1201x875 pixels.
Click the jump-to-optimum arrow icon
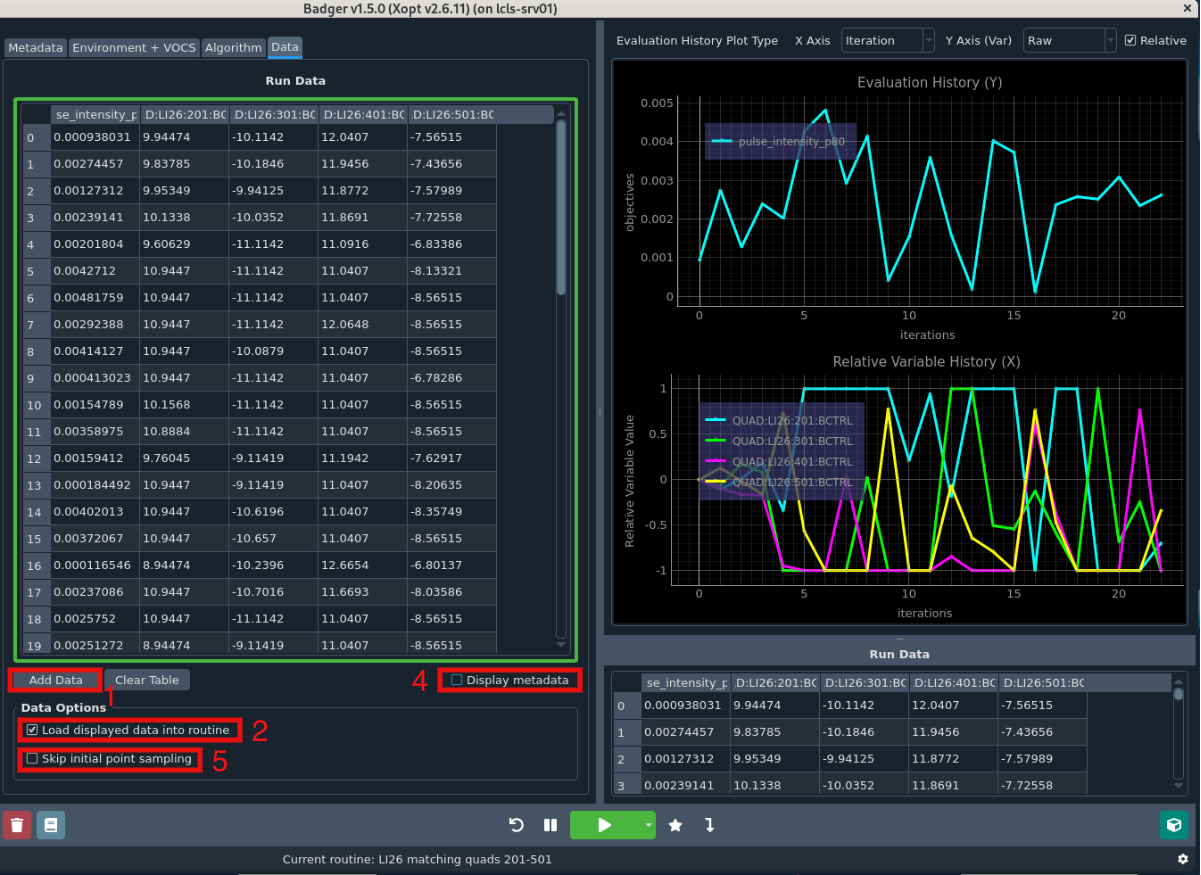709,825
